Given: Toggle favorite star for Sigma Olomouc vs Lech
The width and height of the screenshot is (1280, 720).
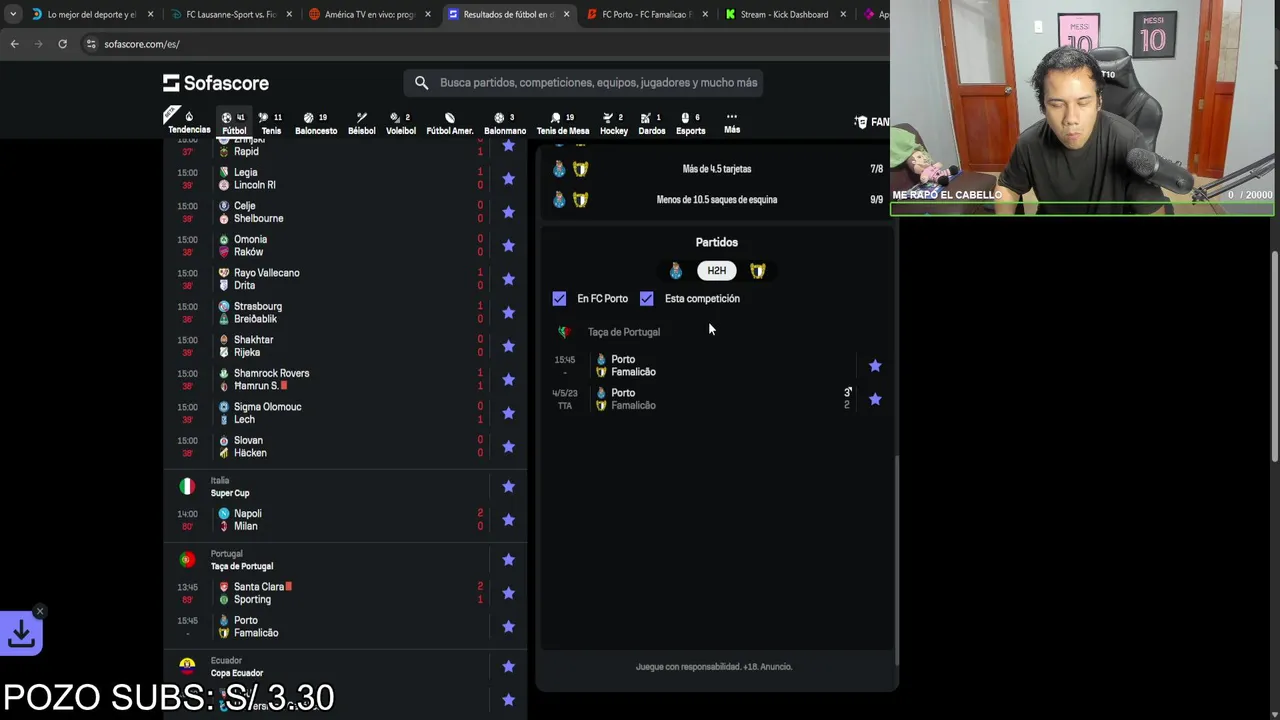Looking at the screenshot, I should [x=508, y=413].
